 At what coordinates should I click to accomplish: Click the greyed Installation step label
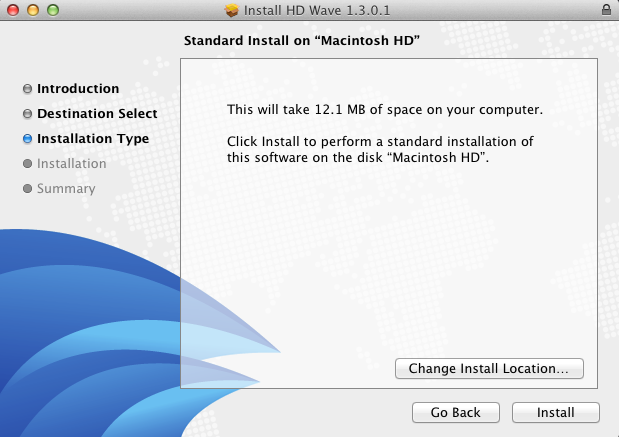point(71,163)
